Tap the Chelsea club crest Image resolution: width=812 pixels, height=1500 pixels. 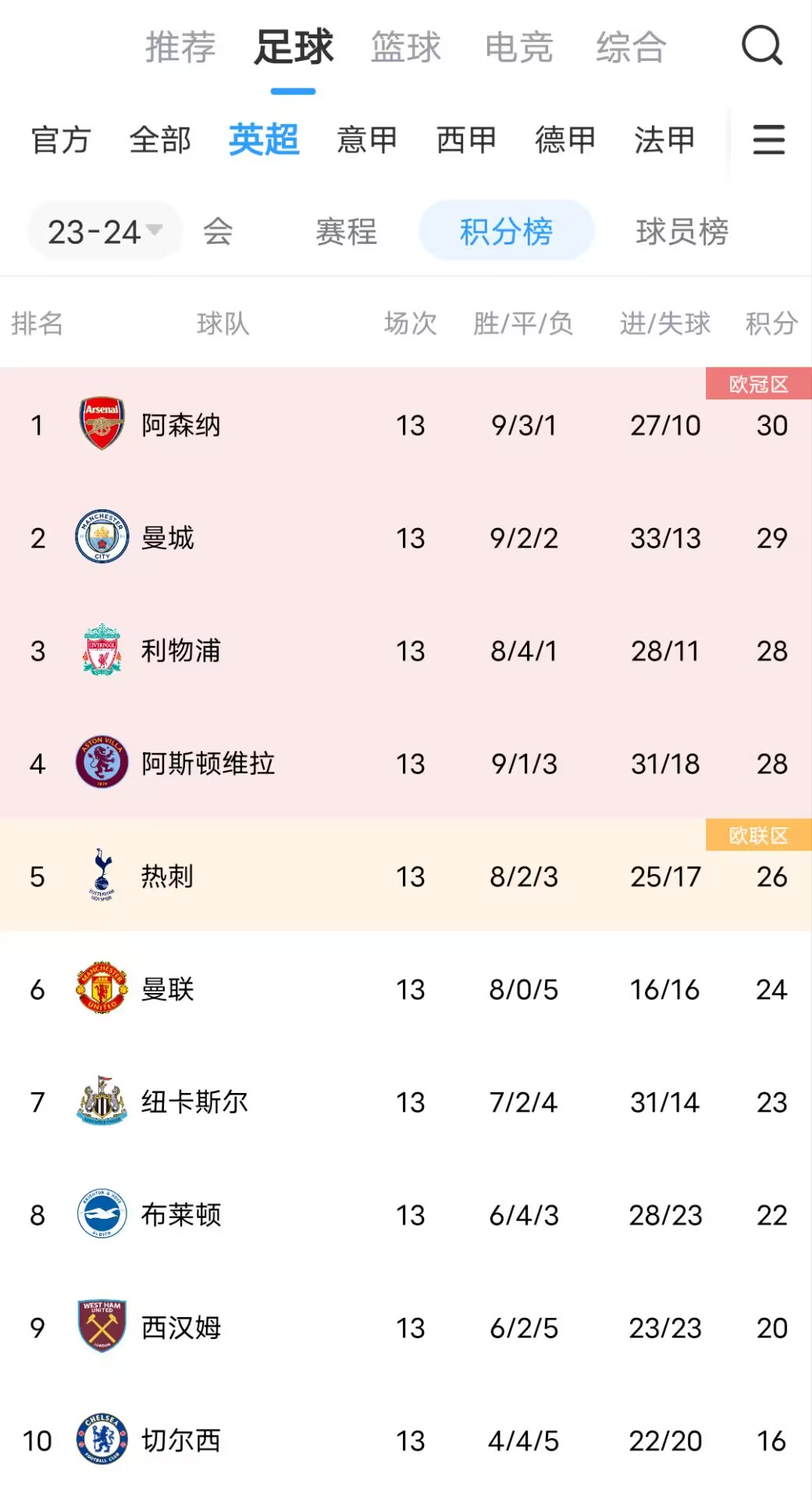coord(102,1440)
